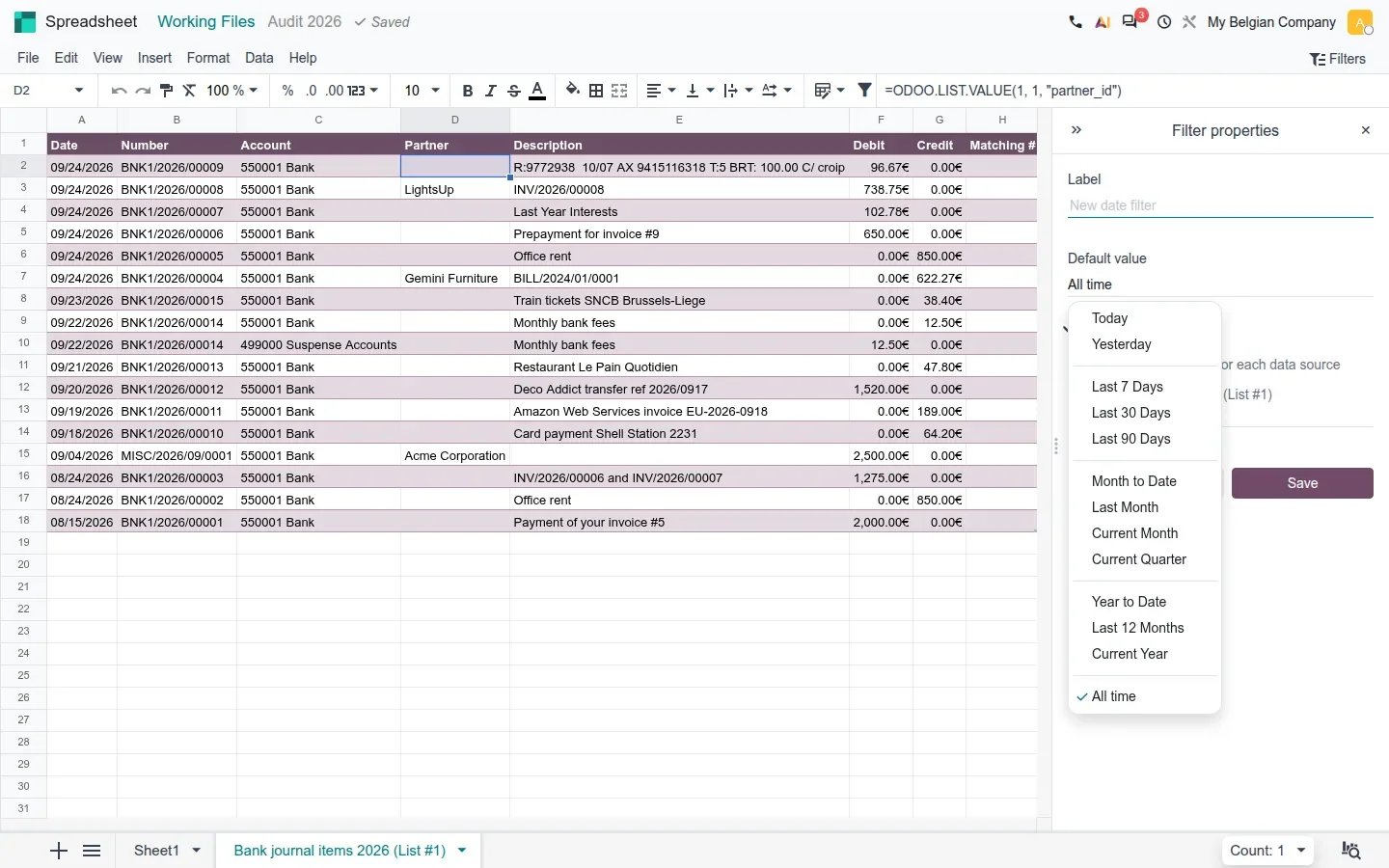Decrease decimal places with .0 icon
This screenshot has width=1389, height=868.
click(x=311, y=91)
